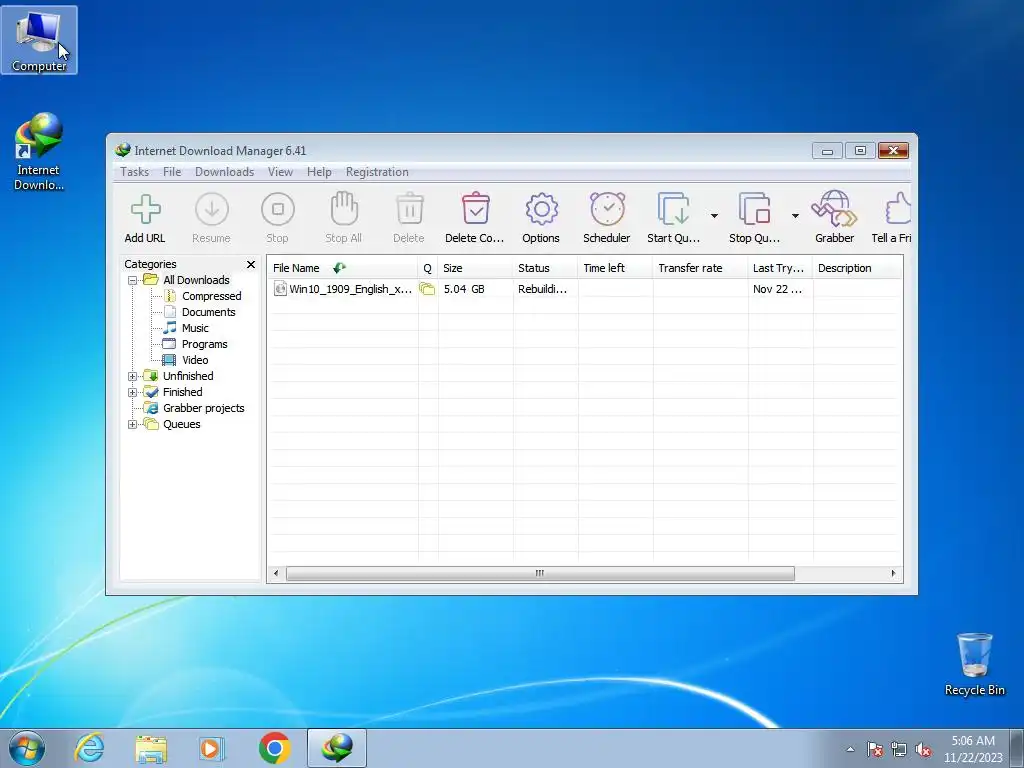Click the Start Queue icon
The image size is (1024, 768).
[x=673, y=209]
